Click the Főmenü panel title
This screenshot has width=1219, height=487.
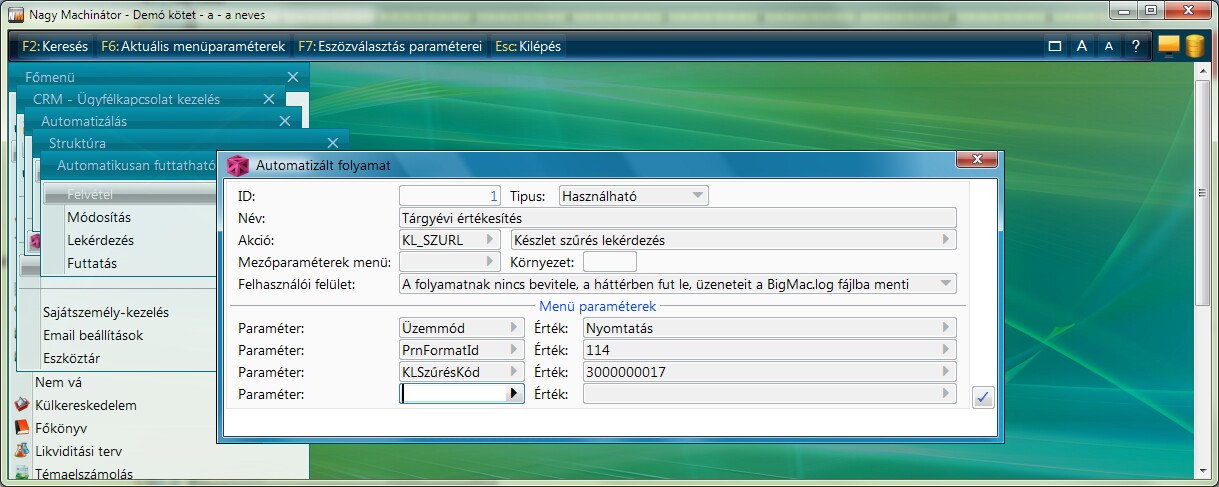coord(50,77)
